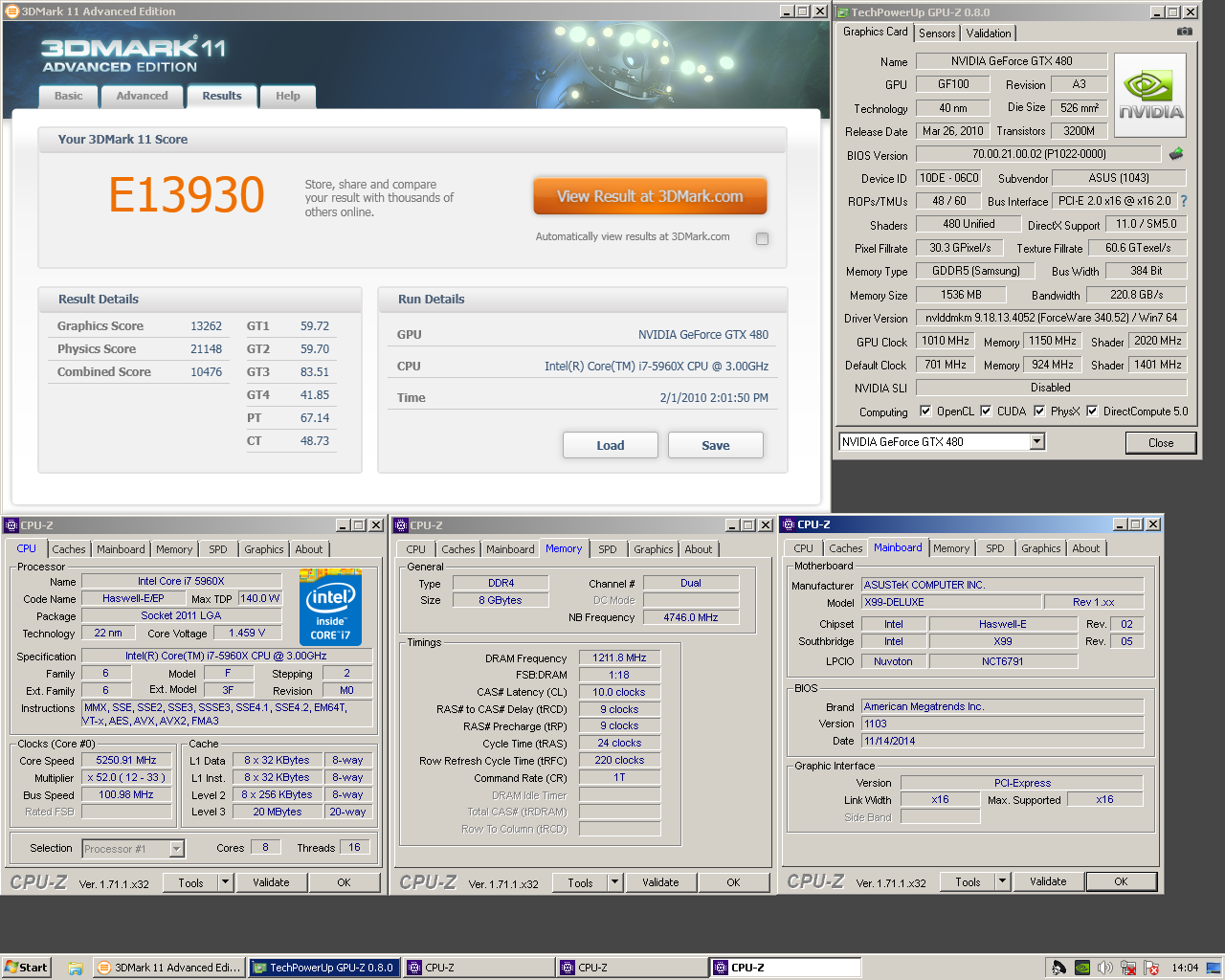Screen dimensions: 1225x980
Task: Open Tools dropdown arrow in CPU-Z CPU window
Action: click(x=226, y=882)
